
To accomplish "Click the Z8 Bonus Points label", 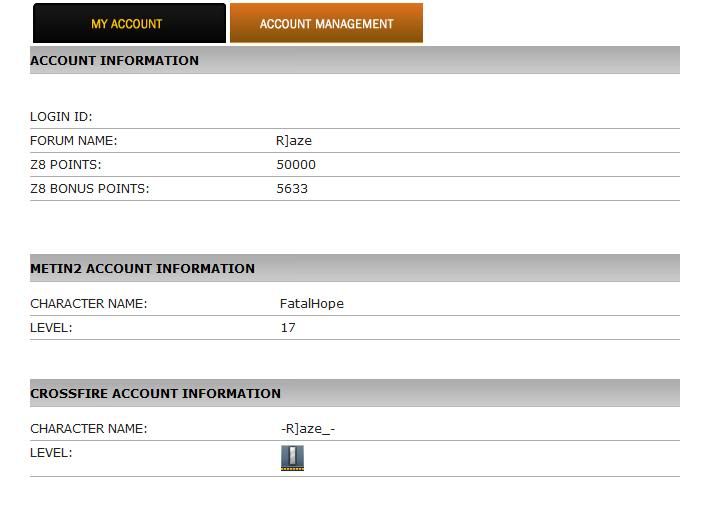I will tap(89, 189).
